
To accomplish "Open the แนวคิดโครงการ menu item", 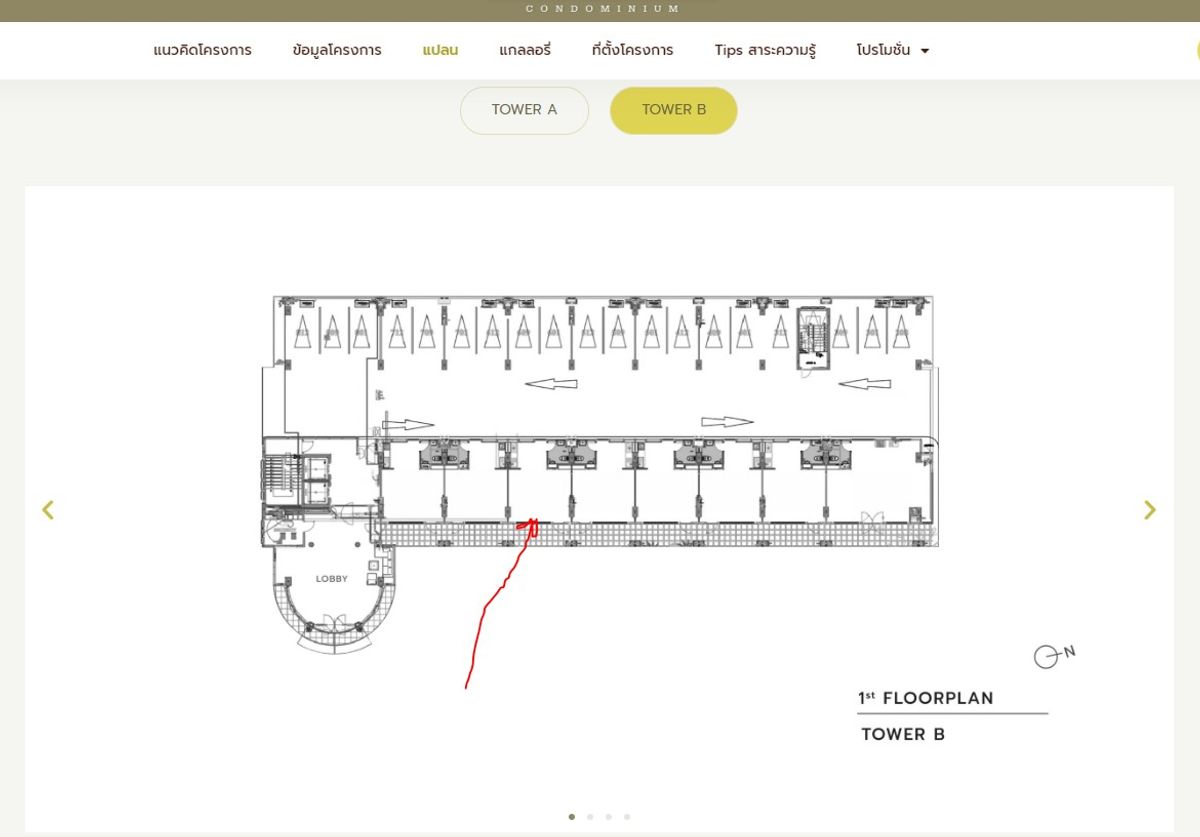I will click(x=202, y=50).
